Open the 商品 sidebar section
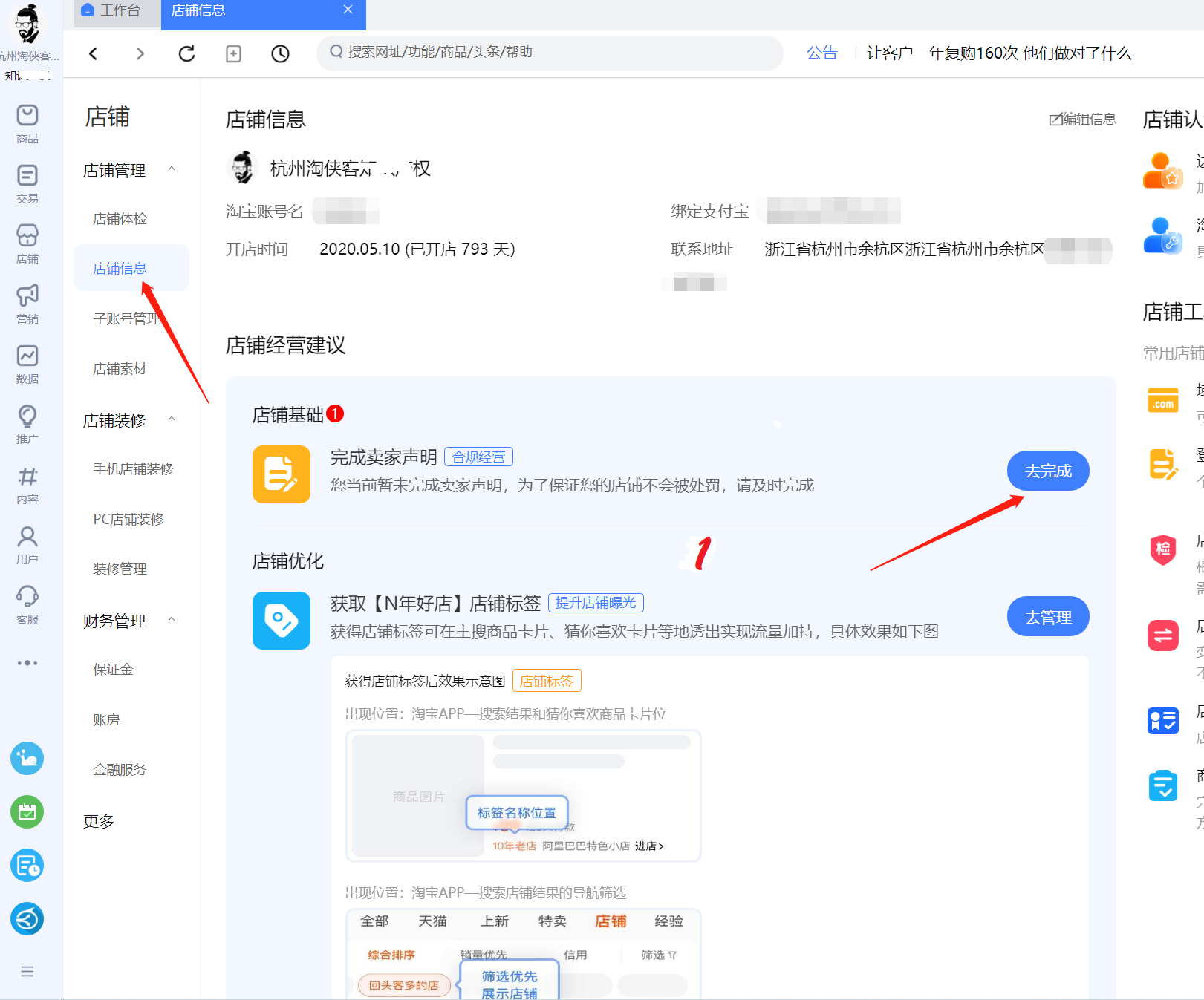Screen dimensions: 1204x1000 click(27, 124)
